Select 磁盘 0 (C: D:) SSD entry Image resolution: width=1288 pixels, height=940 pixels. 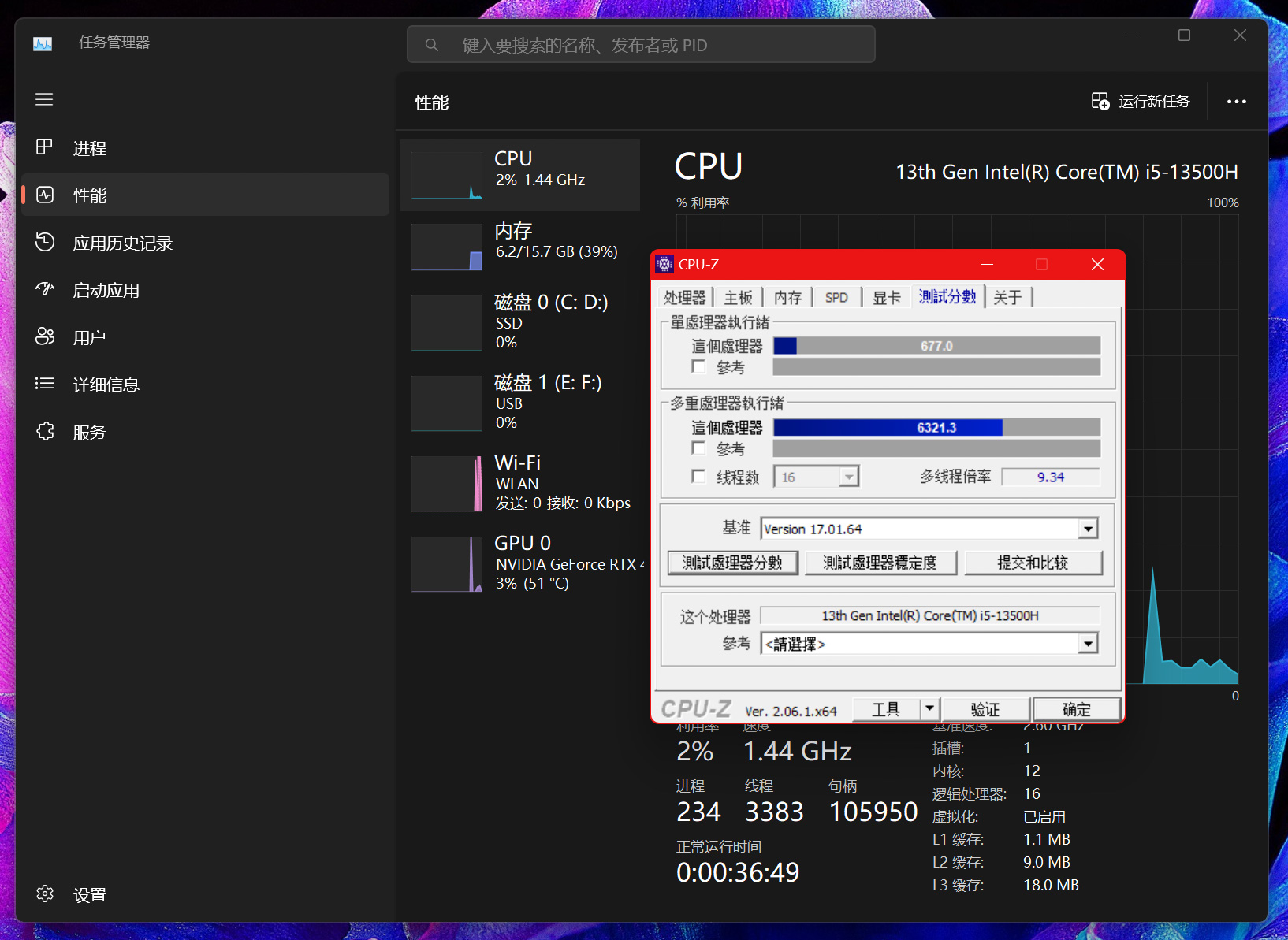pyautogui.click(x=520, y=322)
